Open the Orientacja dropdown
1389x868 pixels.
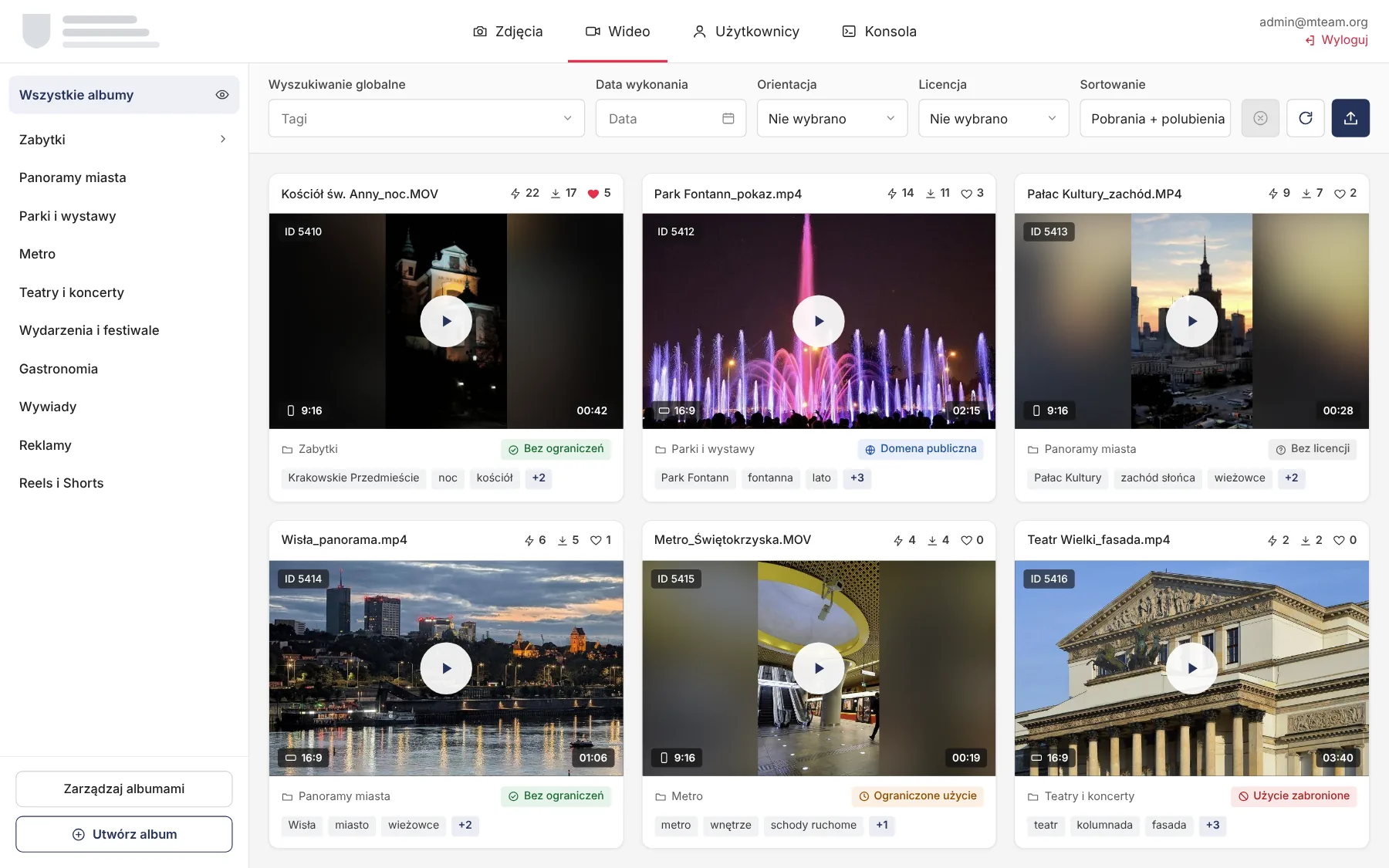tap(832, 118)
